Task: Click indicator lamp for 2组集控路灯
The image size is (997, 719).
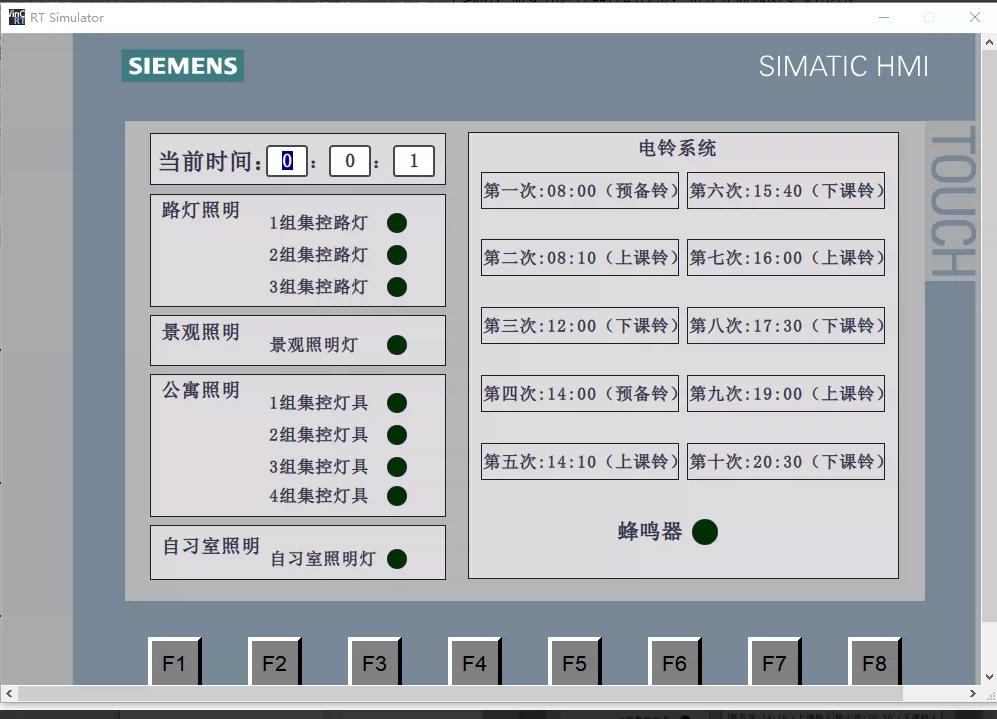Action: click(x=397, y=255)
